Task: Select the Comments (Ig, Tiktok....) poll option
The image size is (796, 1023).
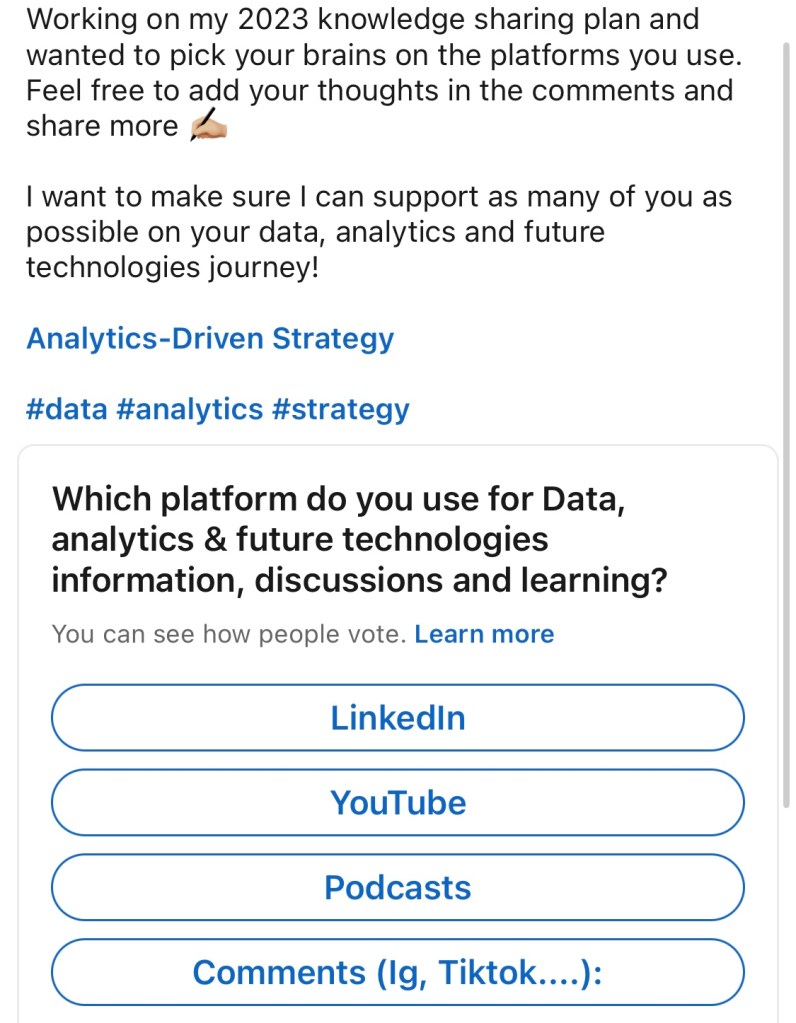Action: click(x=397, y=973)
